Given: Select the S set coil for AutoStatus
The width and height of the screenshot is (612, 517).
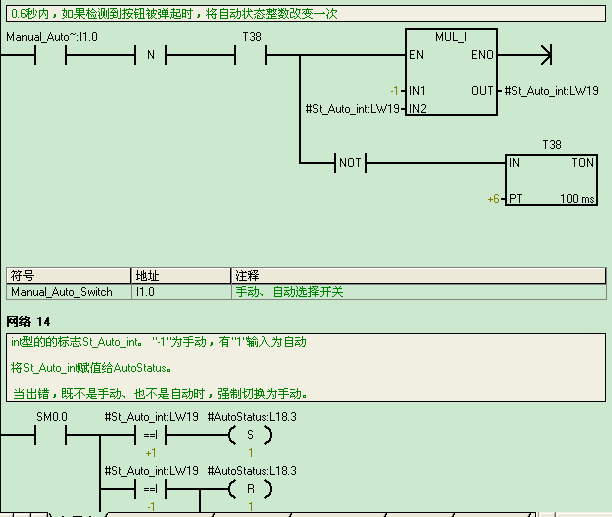Looking at the screenshot, I should tap(250, 435).
